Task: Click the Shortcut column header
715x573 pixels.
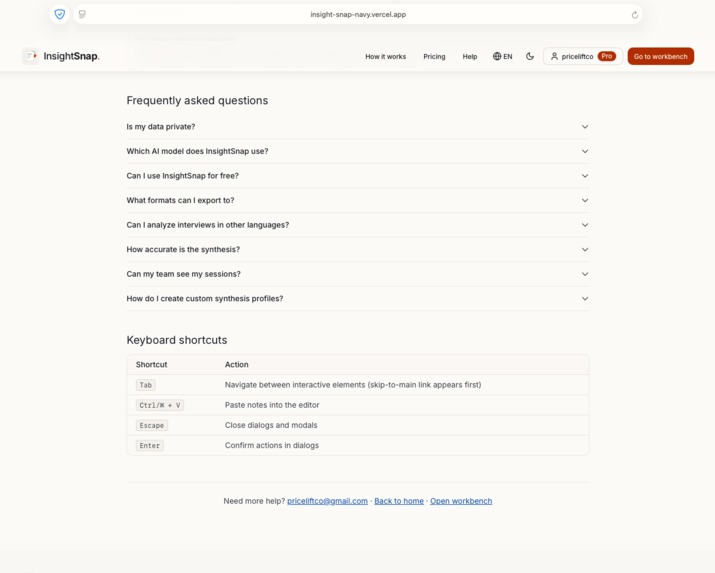Action: 151,365
